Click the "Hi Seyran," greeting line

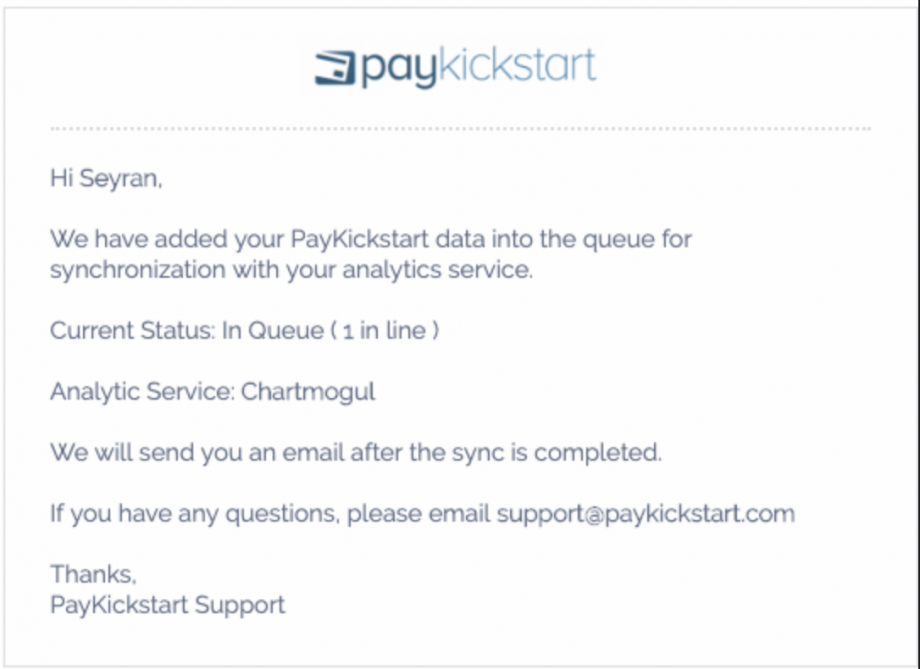pos(105,179)
